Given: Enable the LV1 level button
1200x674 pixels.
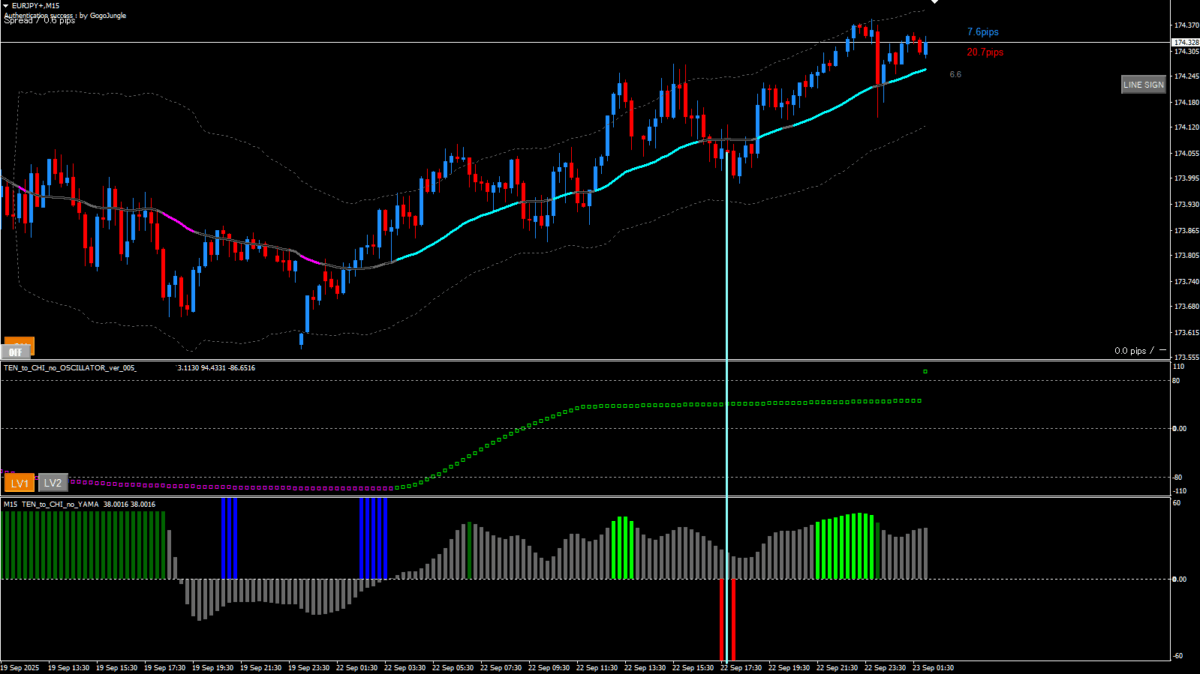Looking at the screenshot, I should [20, 483].
